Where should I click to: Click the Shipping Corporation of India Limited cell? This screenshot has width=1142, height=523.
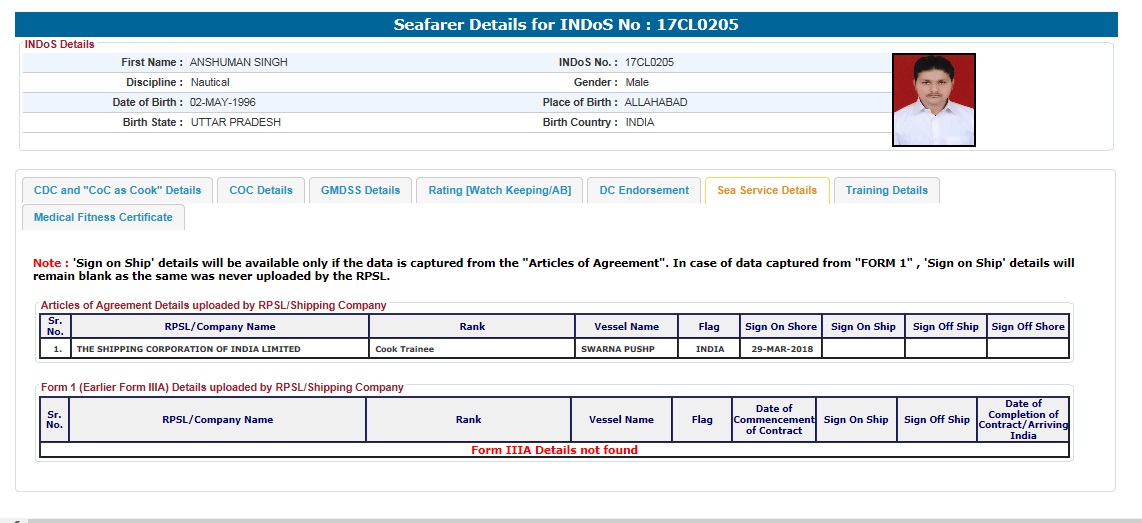coord(188,349)
